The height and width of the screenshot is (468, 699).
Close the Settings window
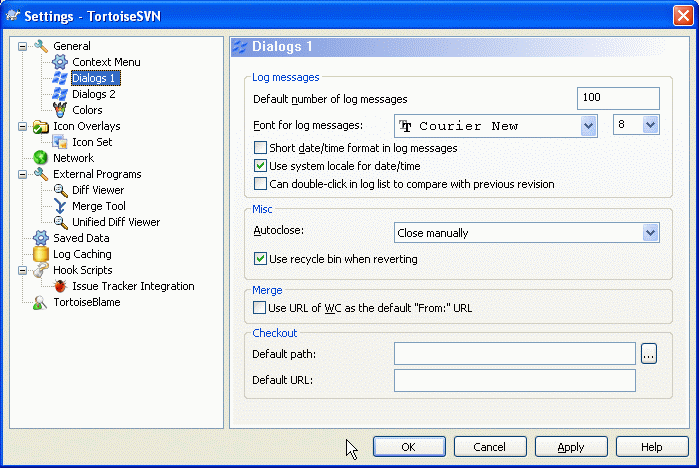[683, 16]
